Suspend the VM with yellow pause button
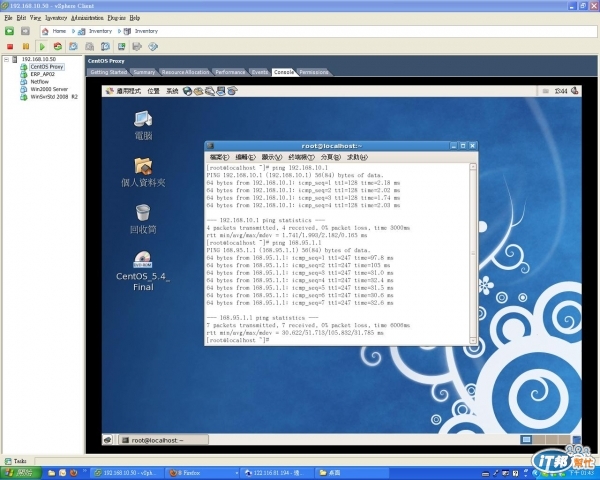The width and height of the screenshot is (600, 480). [26, 47]
